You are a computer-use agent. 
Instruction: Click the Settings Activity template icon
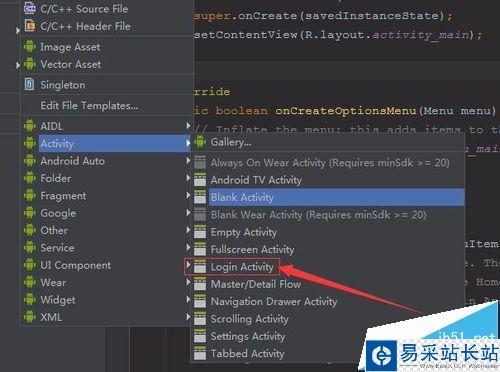point(200,336)
